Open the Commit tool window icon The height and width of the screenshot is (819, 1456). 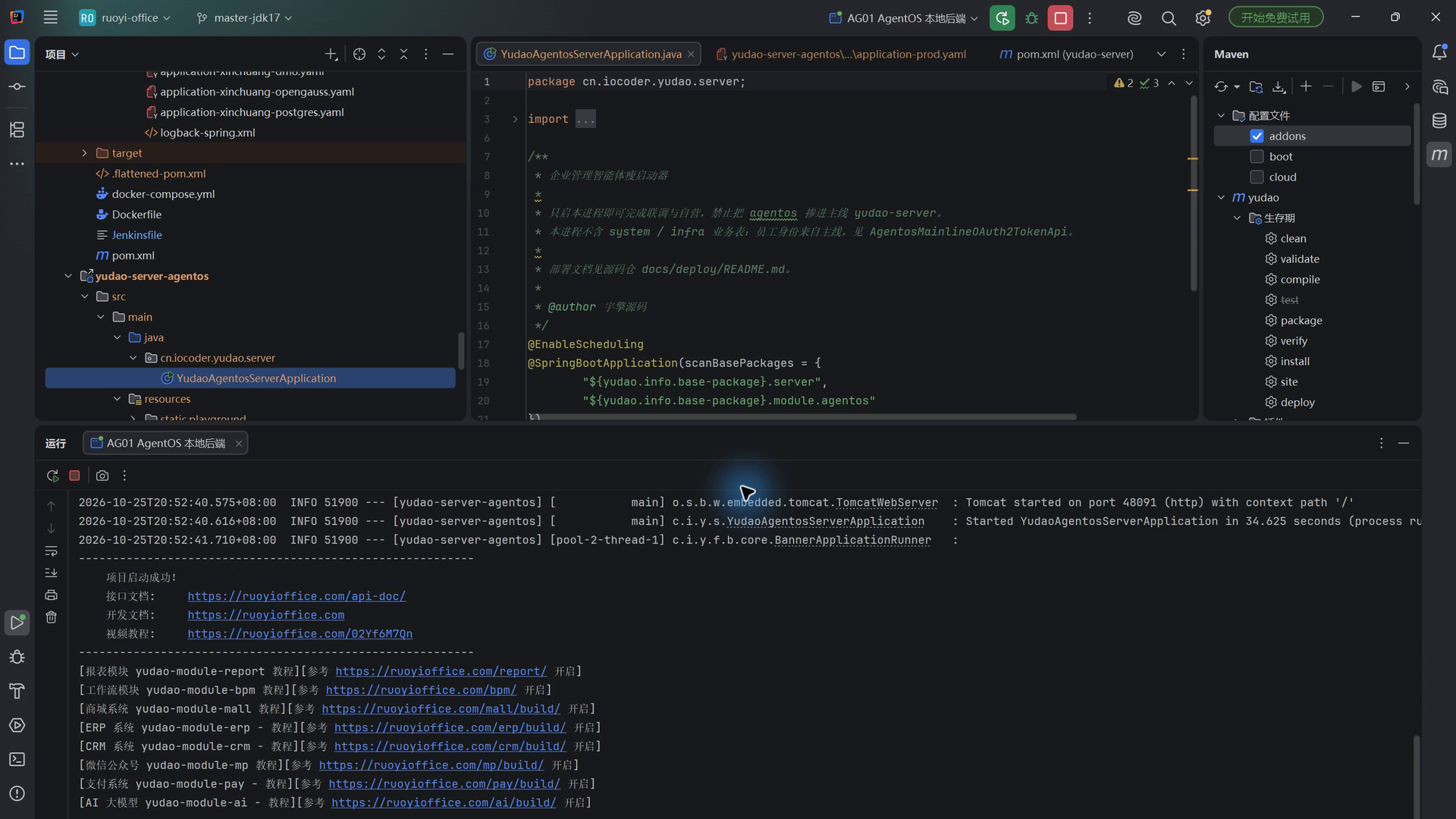coord(17,86)
